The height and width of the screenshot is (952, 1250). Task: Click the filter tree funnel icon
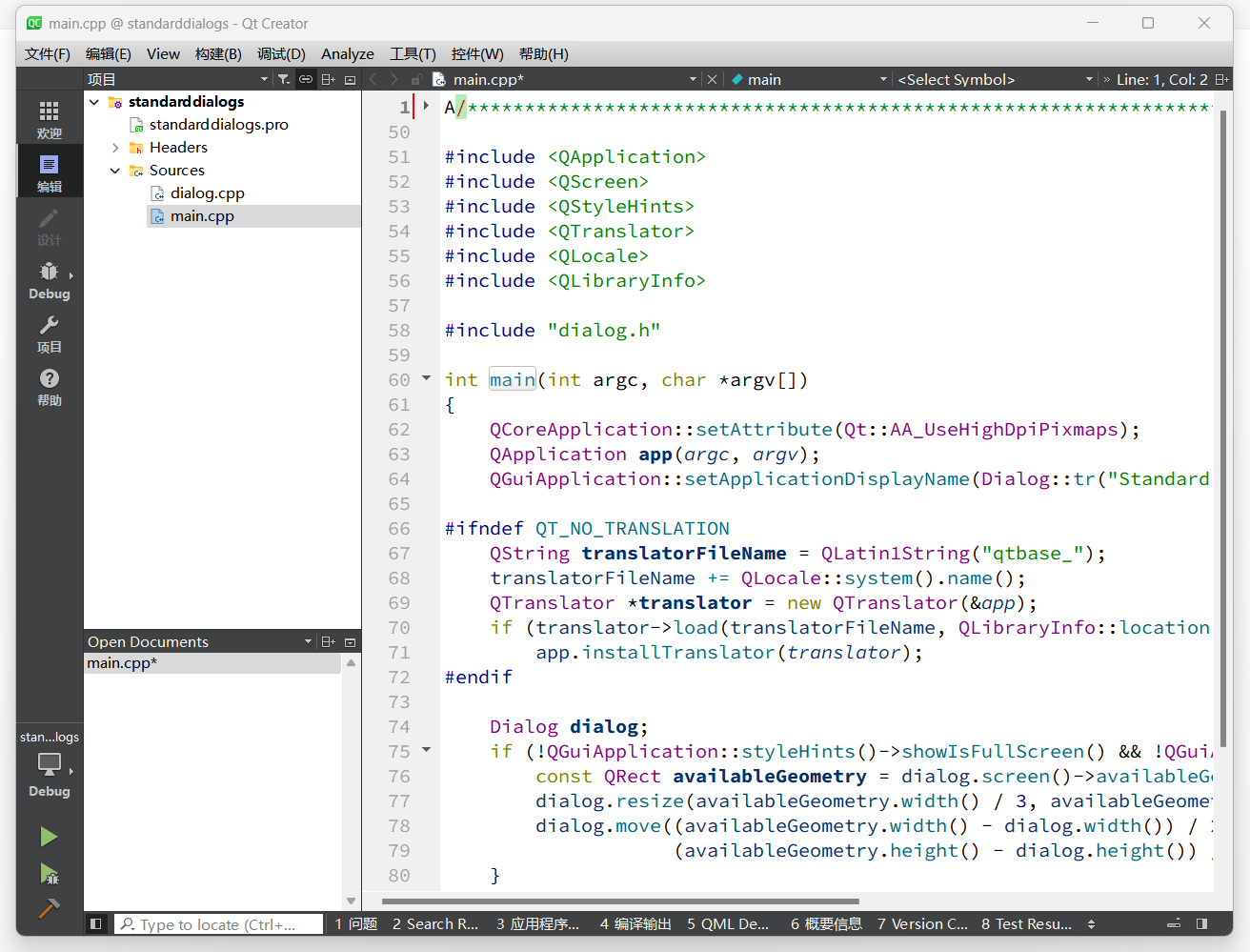(284, 80)
